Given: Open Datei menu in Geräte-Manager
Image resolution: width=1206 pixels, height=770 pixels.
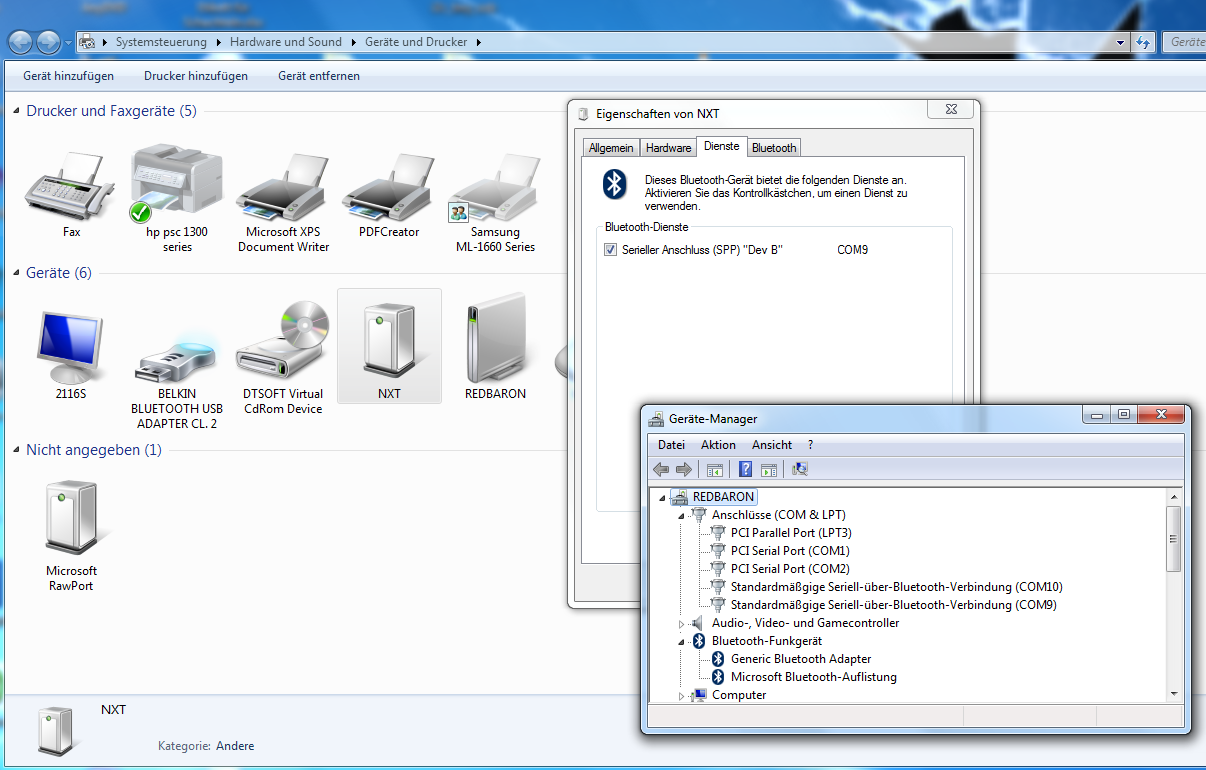Looking at the screenshot, I should [x=671, y=445].
